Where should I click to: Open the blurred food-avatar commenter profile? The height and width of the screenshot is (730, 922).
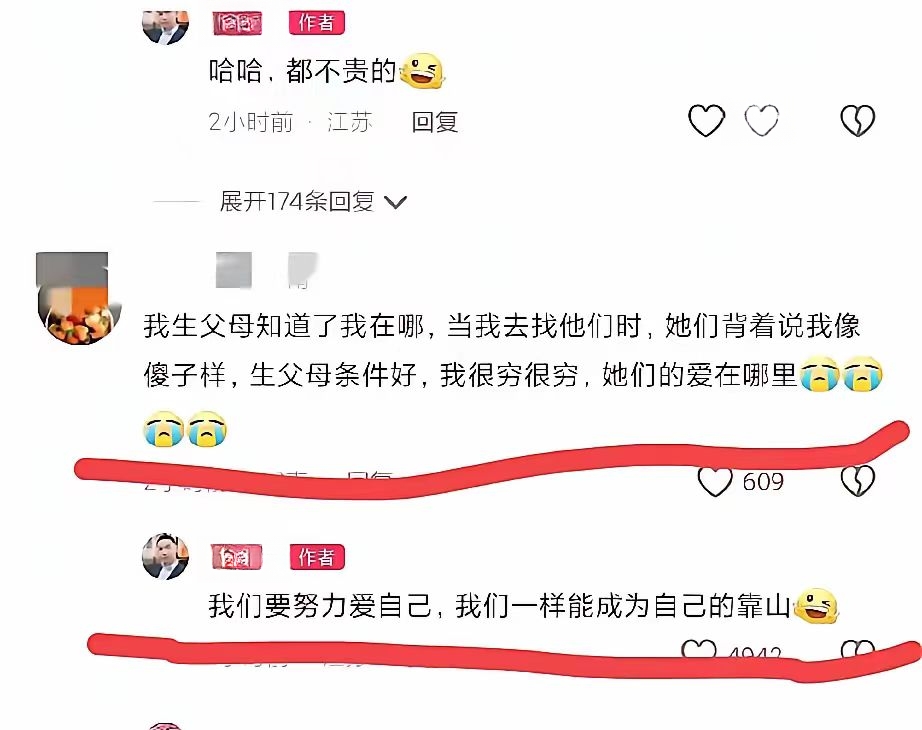pos(73,298)
